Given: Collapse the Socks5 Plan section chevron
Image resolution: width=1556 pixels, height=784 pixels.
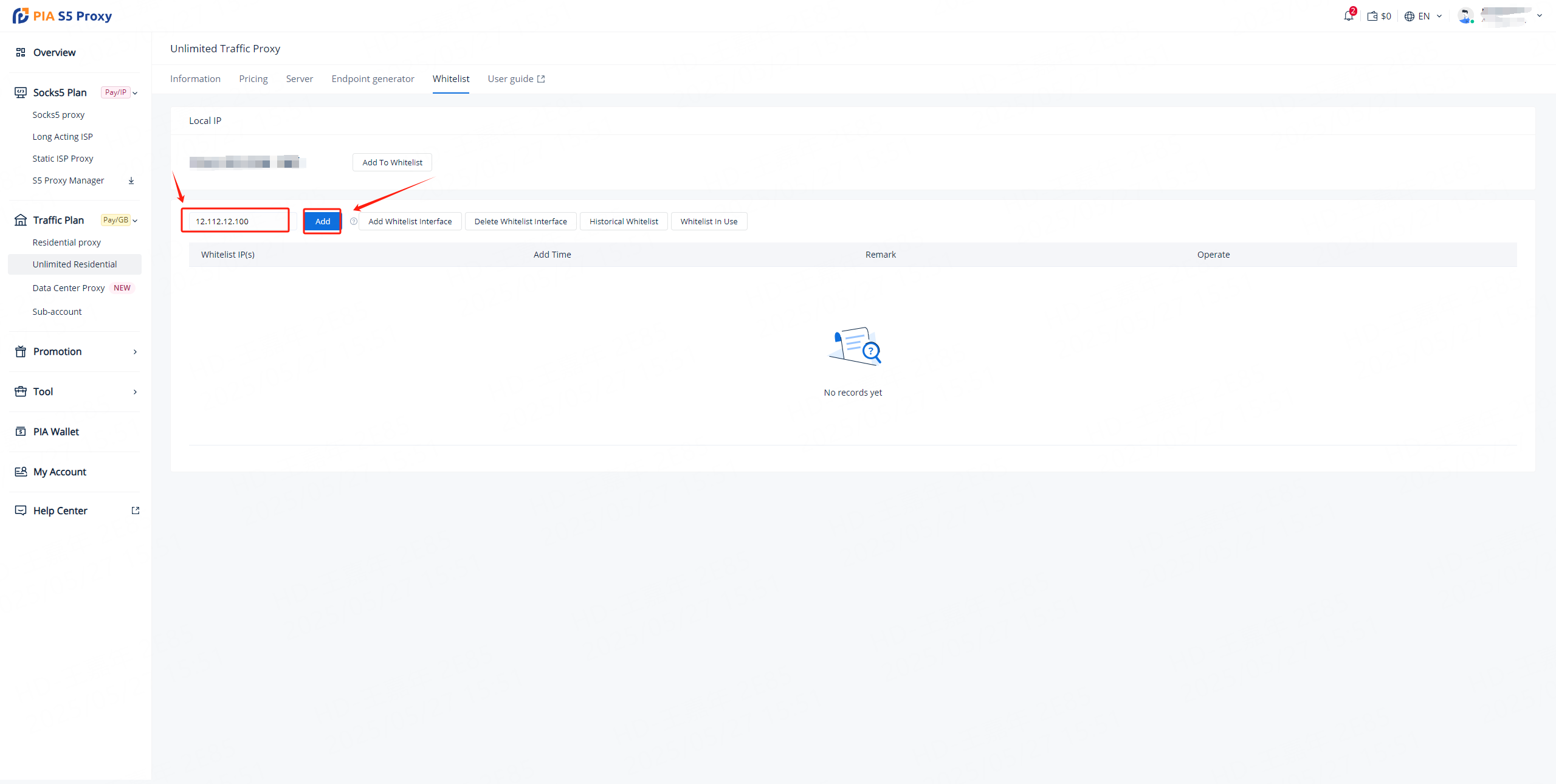Looking at the screenshot, I should [x=135, y=93].
